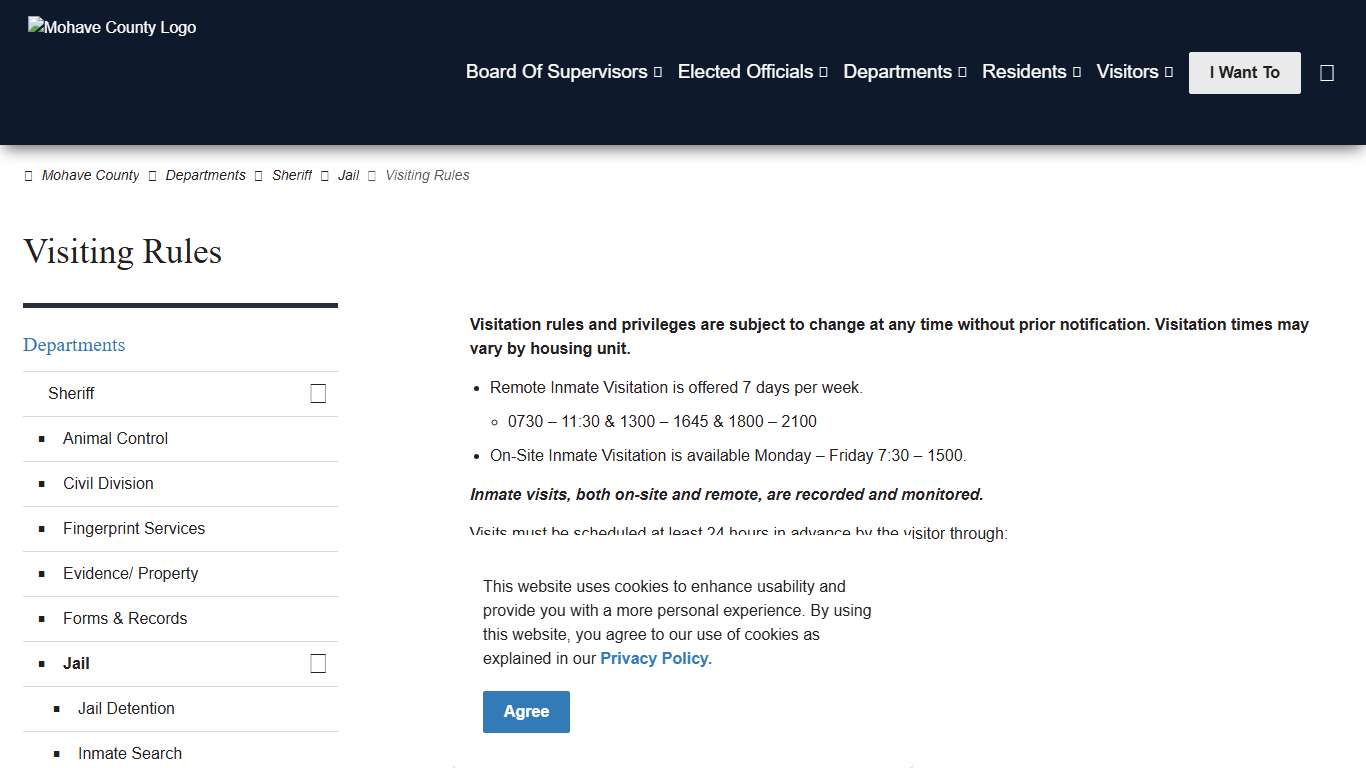Open Inmate Search sidebar link
1366x768 pixels.
click(130, 753)
